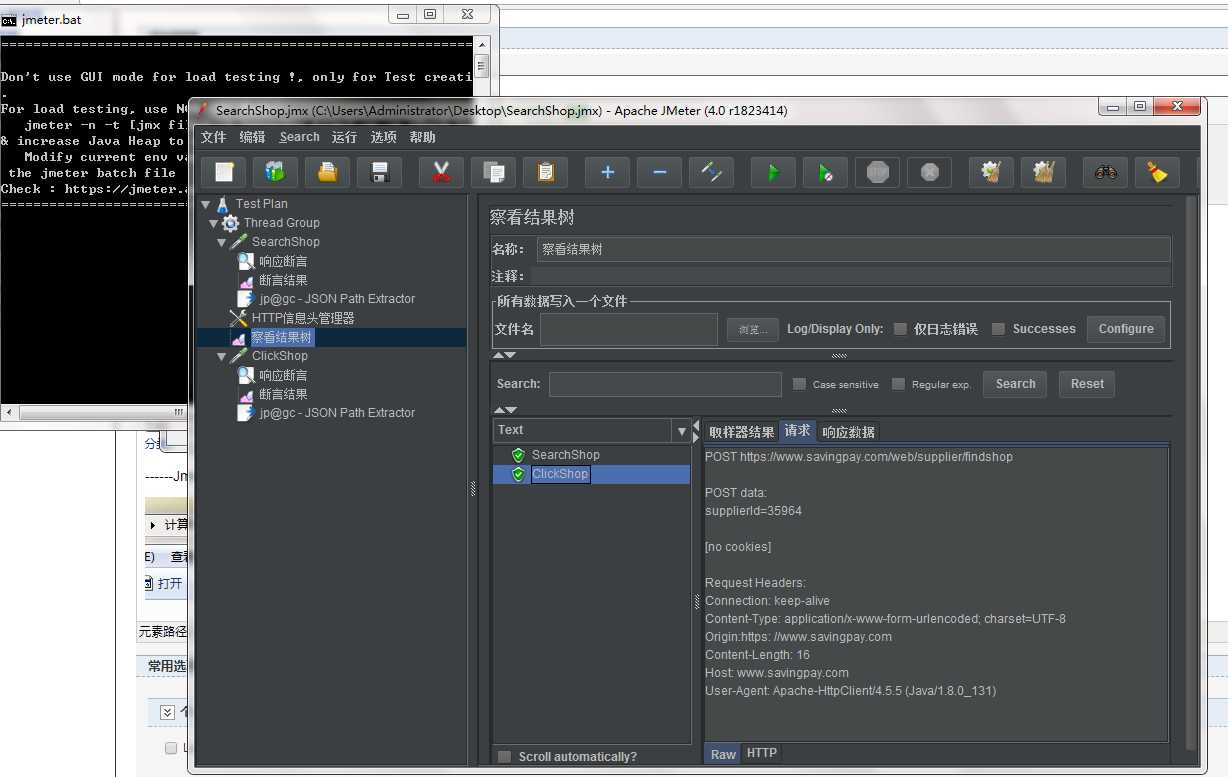Open the 帮助 menu
The image size is (1228, 777).
[423, 137]
